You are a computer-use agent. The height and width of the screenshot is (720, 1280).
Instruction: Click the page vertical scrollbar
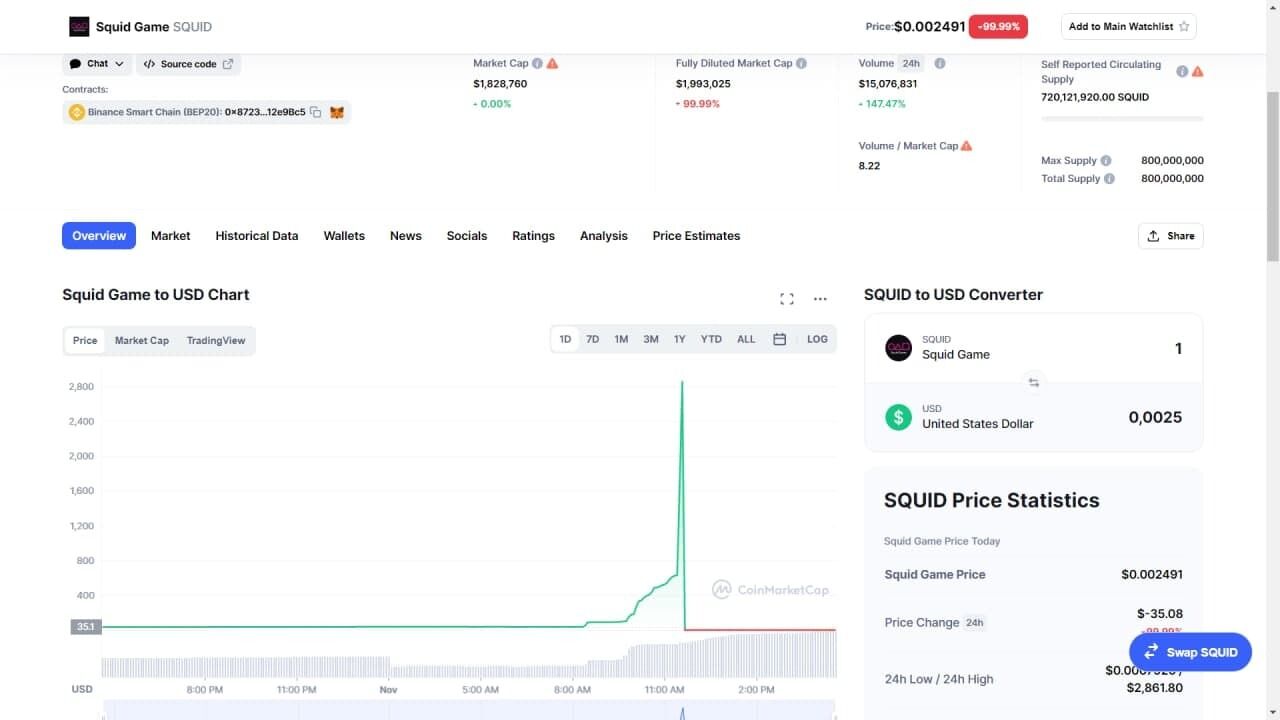tap(1272, 175)
